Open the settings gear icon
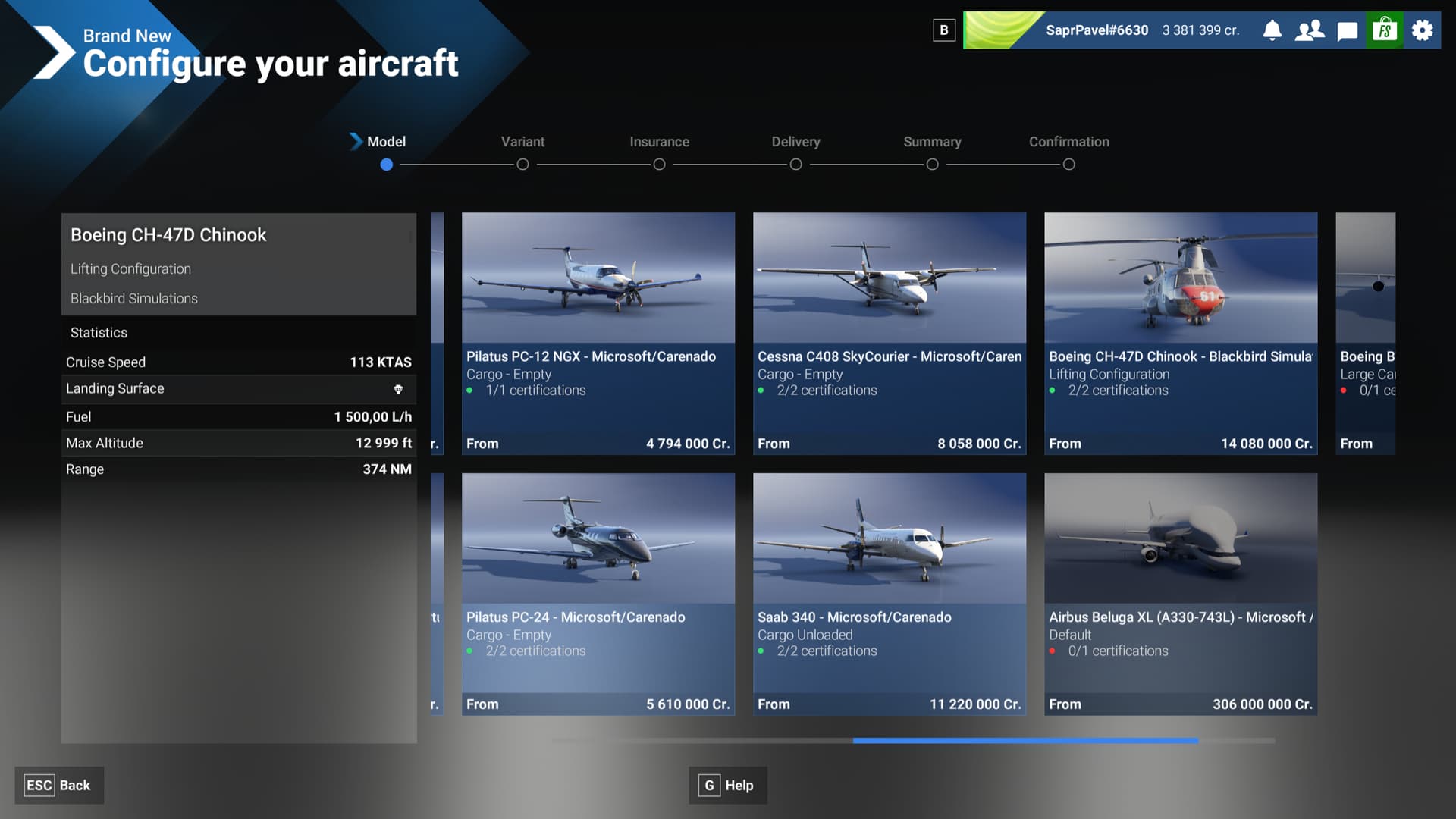 point(1422,30)
